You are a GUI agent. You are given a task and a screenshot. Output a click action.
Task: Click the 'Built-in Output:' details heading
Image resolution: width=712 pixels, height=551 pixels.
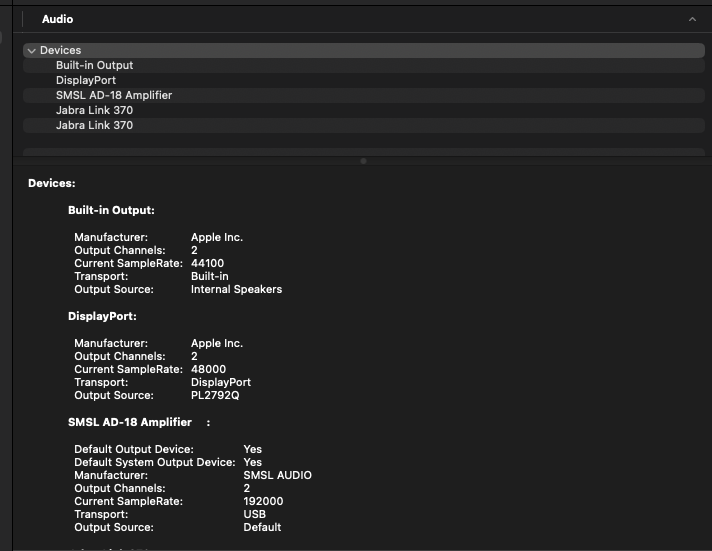111,210
